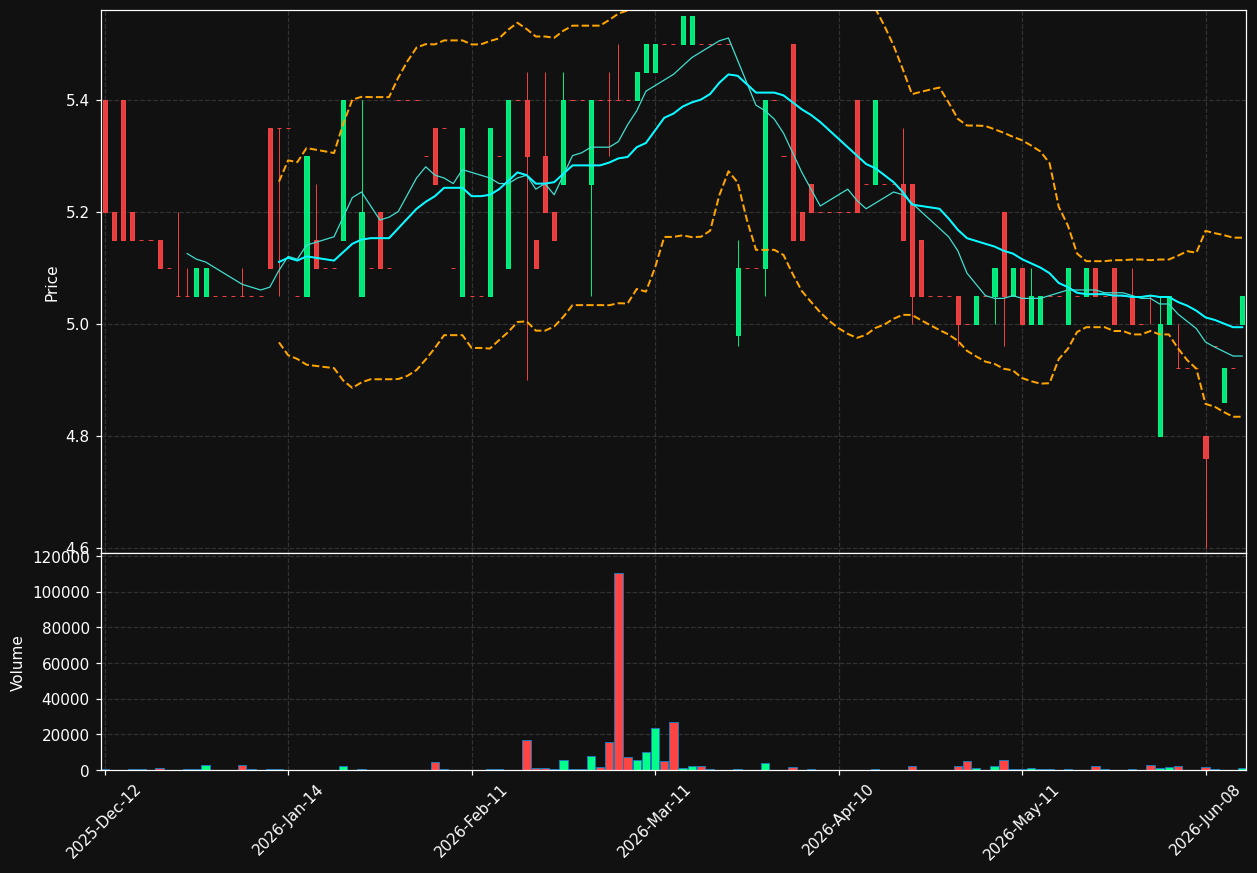Click the tall green candle spanning 4.8 to 5.0
Screen dimensions: 1257x873
point(1160,380)
